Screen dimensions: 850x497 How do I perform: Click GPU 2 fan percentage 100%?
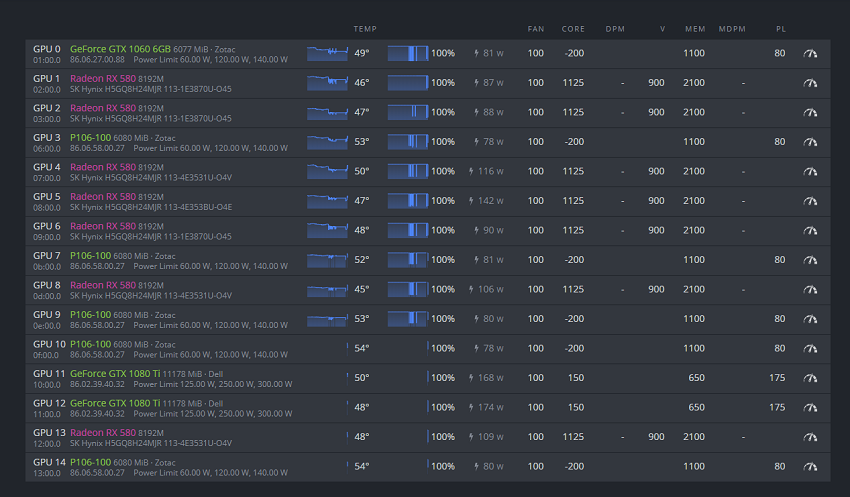pyautogui.click(x=443, y=112)
